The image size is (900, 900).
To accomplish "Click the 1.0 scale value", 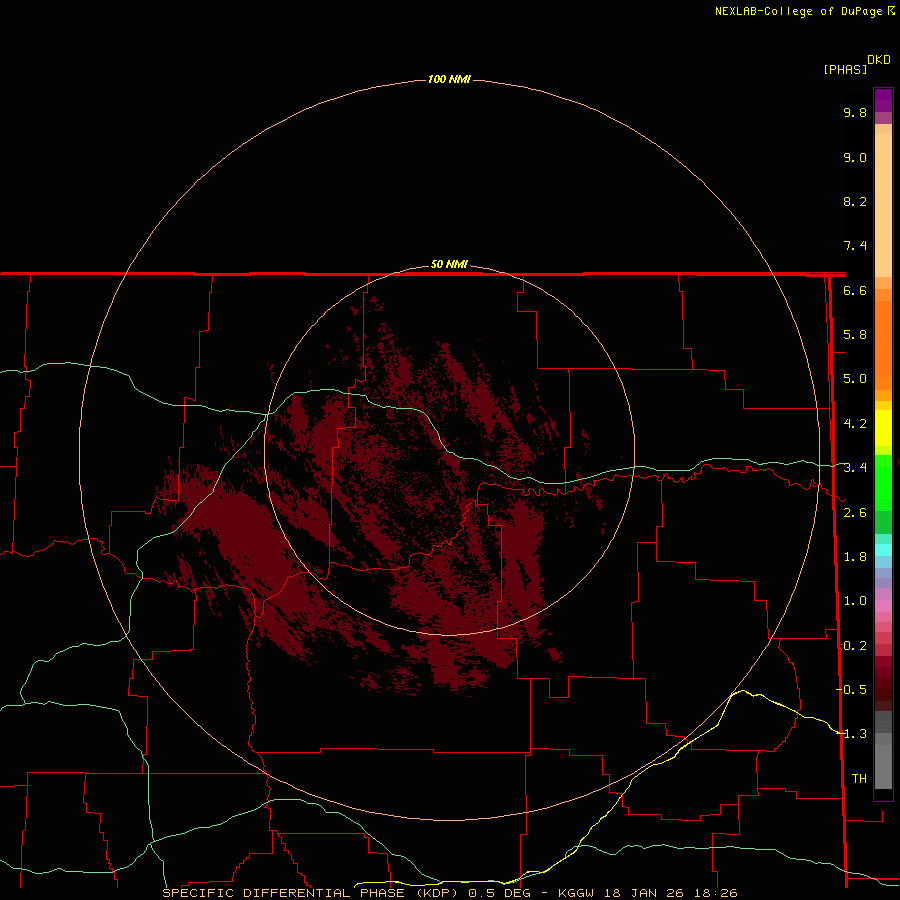I will [855, 601].
